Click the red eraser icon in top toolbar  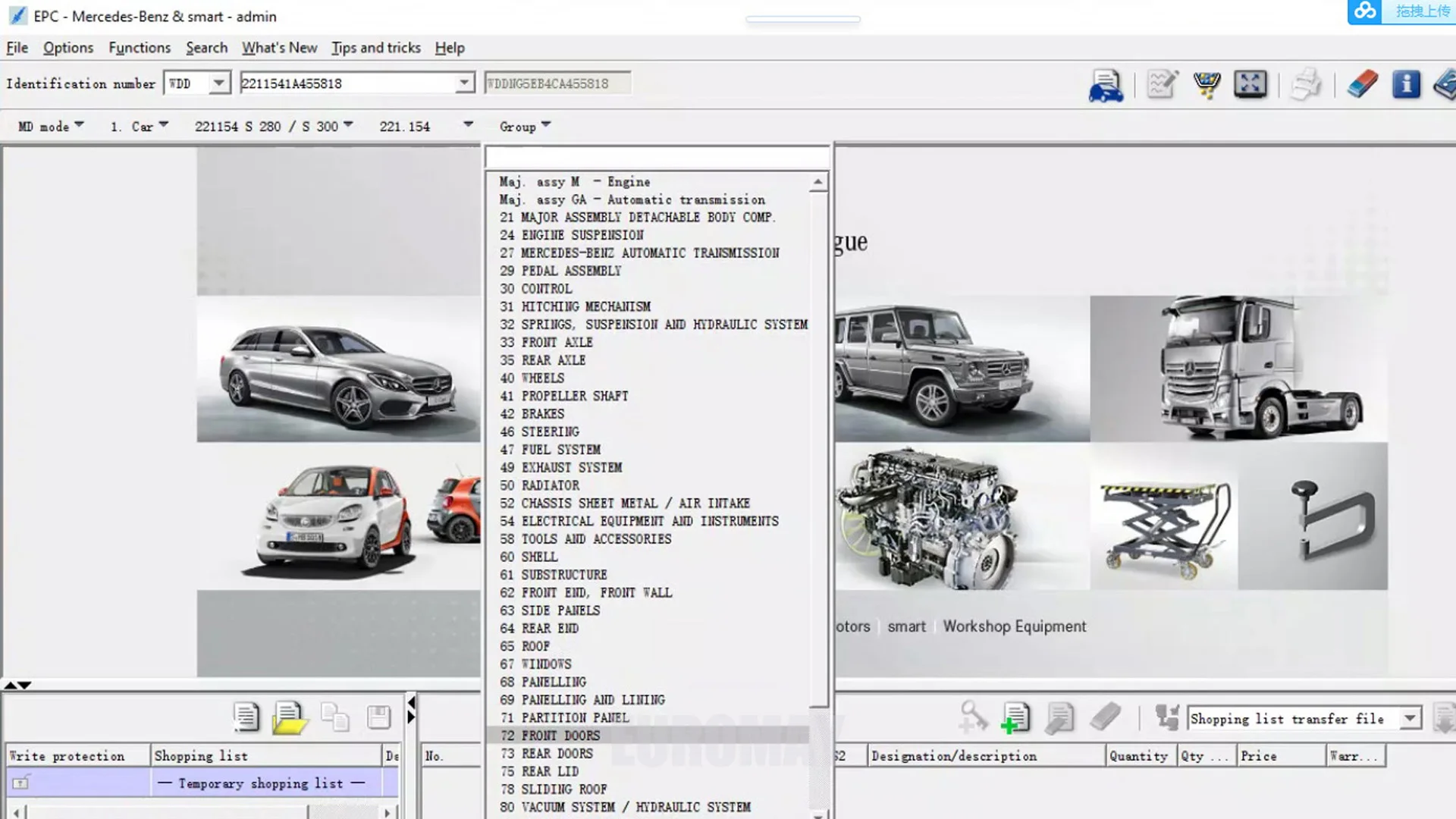coord(1362,84)
